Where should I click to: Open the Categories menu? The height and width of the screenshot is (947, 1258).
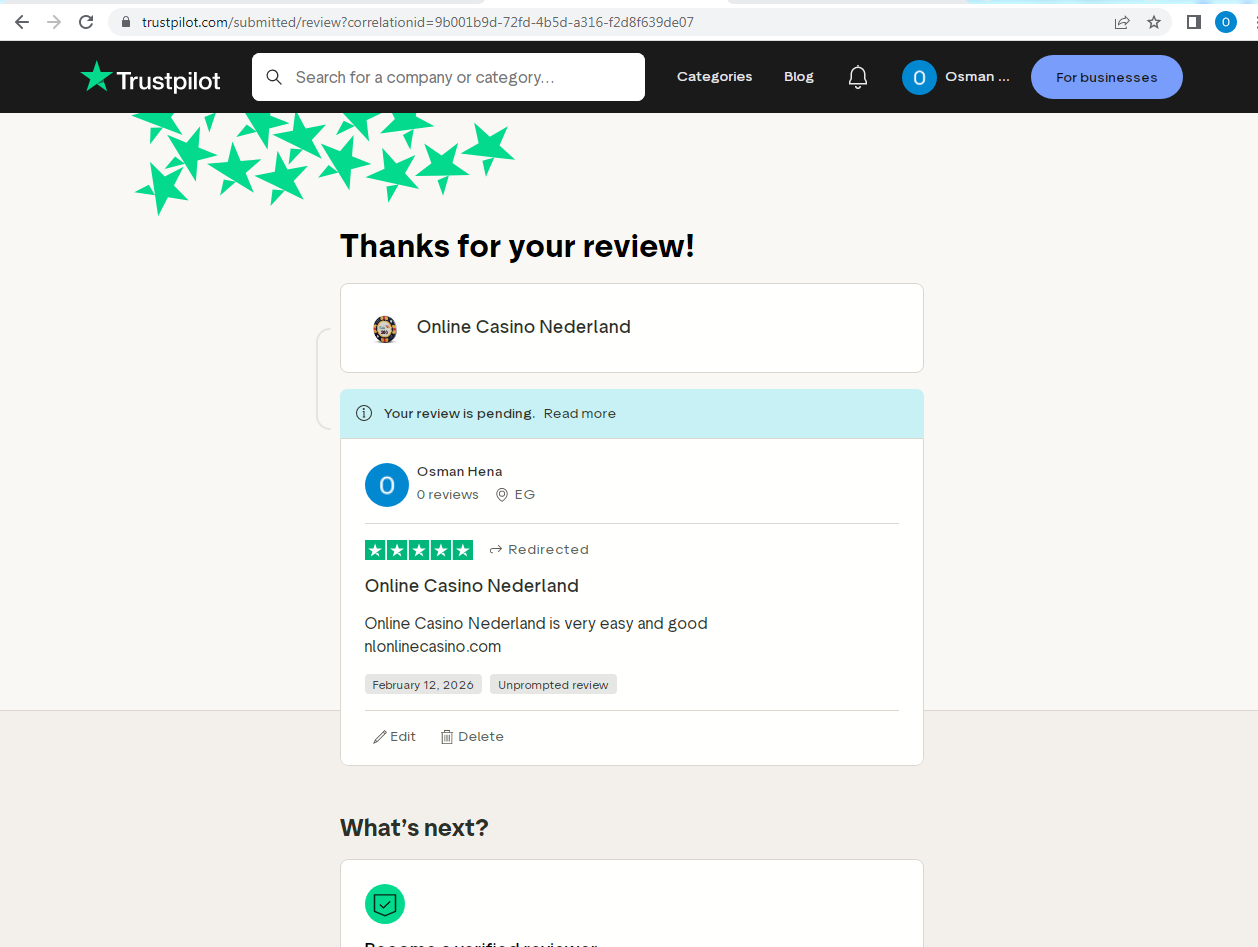(715, 77)
